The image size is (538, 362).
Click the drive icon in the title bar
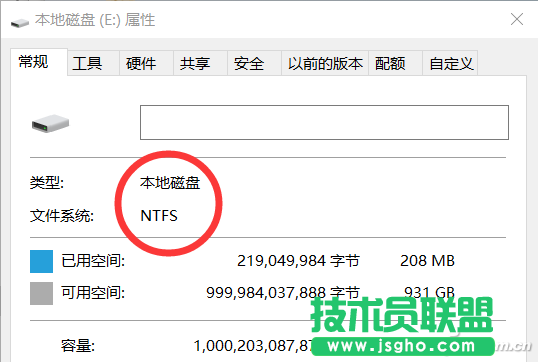[x=20, y=23]
